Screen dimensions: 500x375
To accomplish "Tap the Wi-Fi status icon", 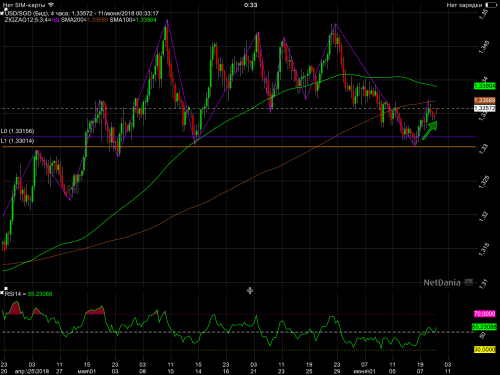I will [x=51, y=5].
